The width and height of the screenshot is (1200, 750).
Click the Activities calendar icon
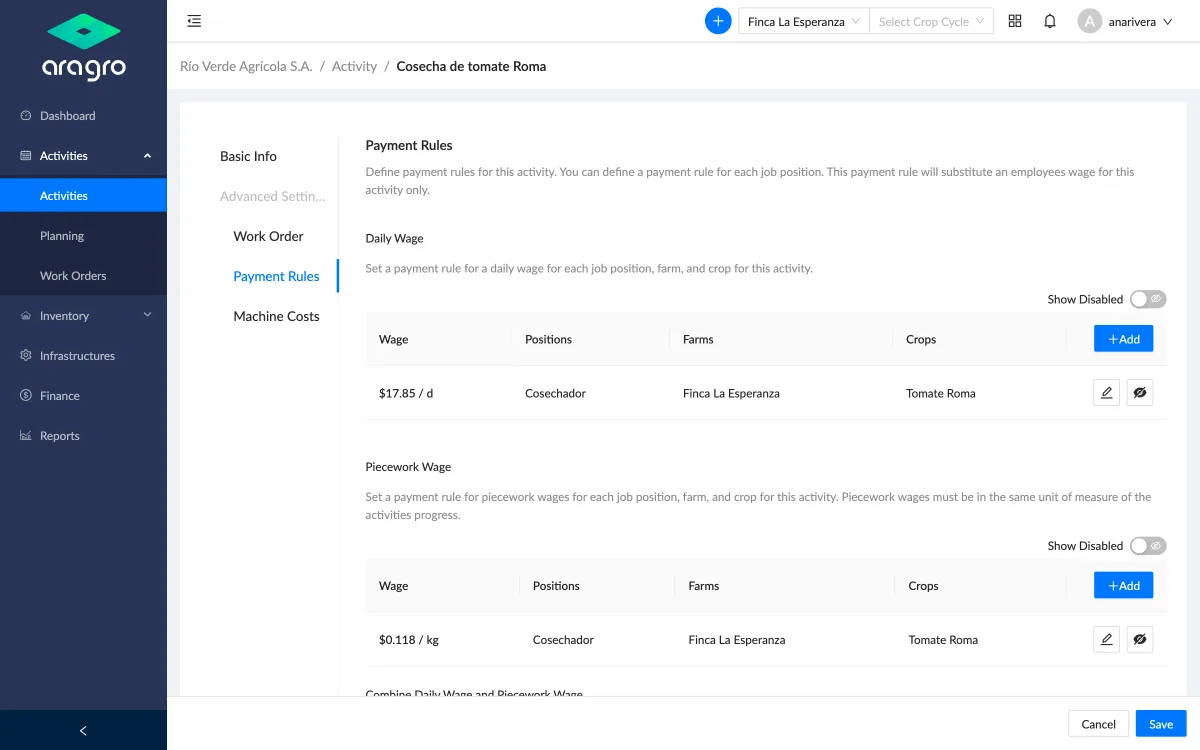pos(26,156)
